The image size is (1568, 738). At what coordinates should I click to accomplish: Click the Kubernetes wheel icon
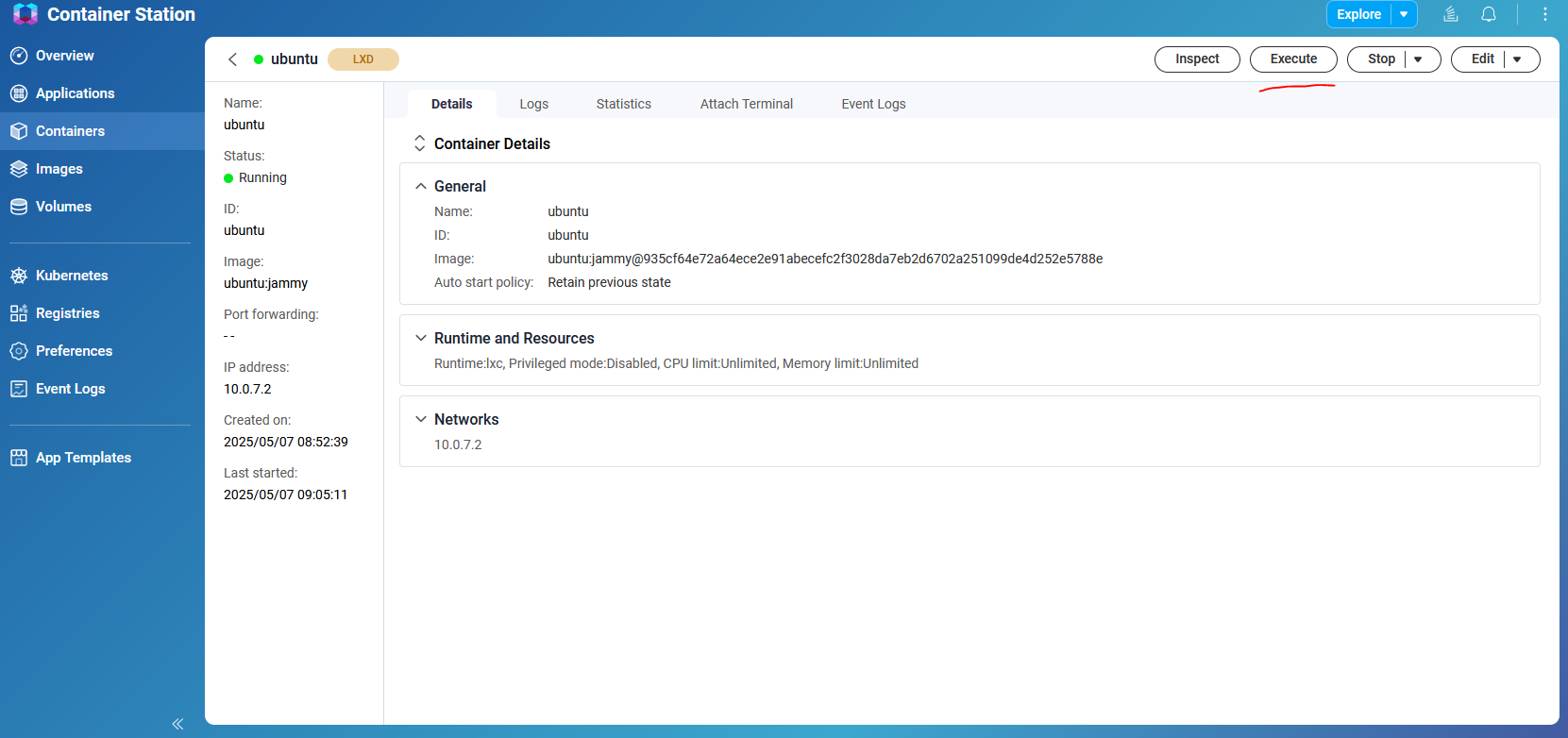(19, 276)
